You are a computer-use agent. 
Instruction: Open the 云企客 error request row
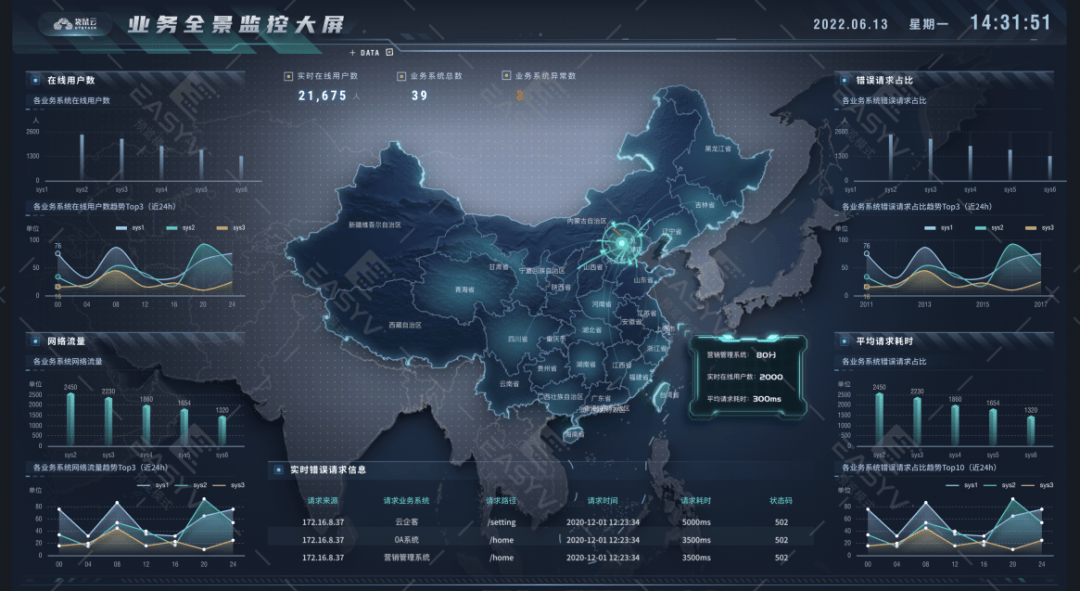(541, 522)
